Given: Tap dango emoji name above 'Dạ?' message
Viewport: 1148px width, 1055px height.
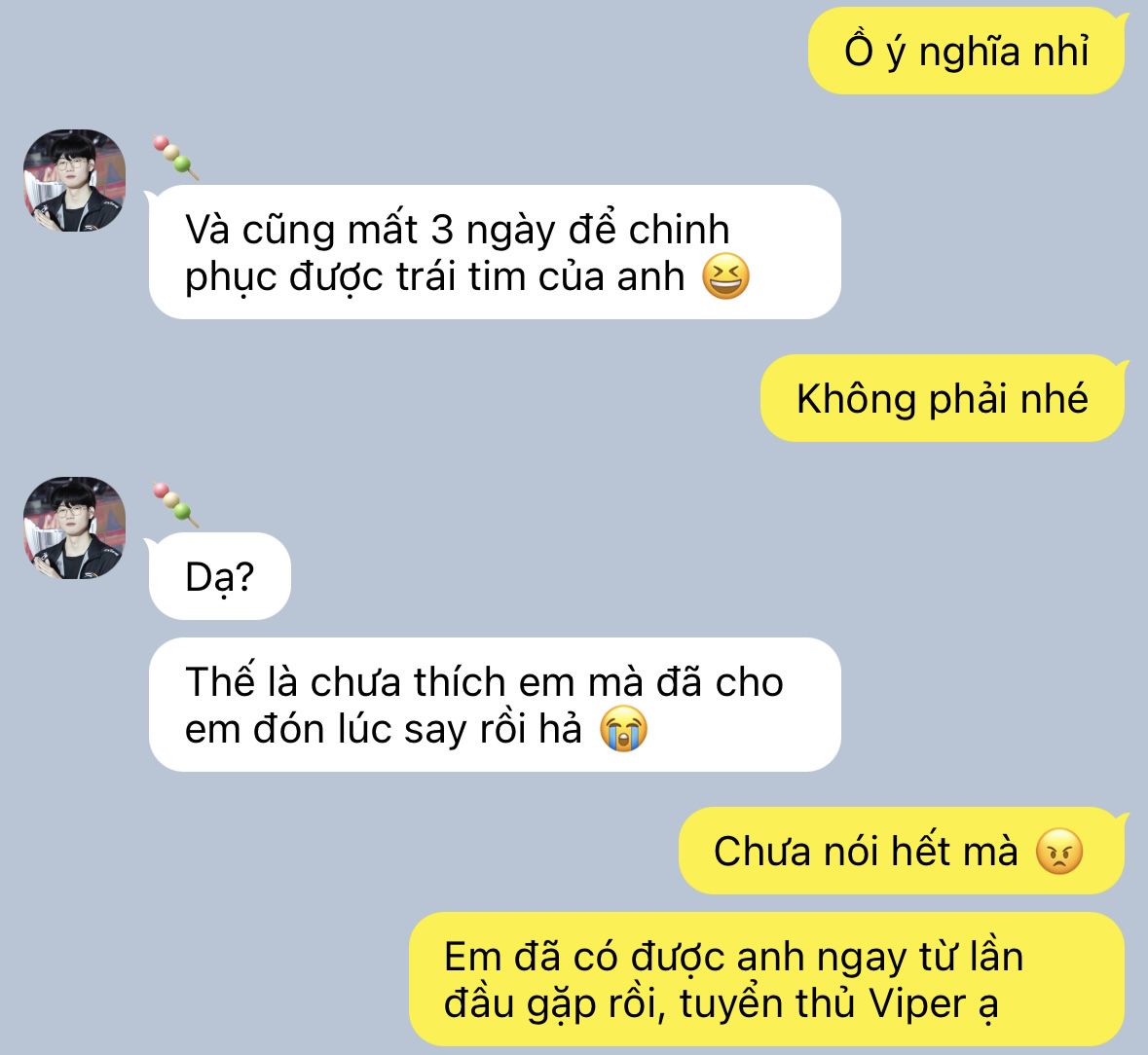Looking at the screenshot, I should click(175, 505).
